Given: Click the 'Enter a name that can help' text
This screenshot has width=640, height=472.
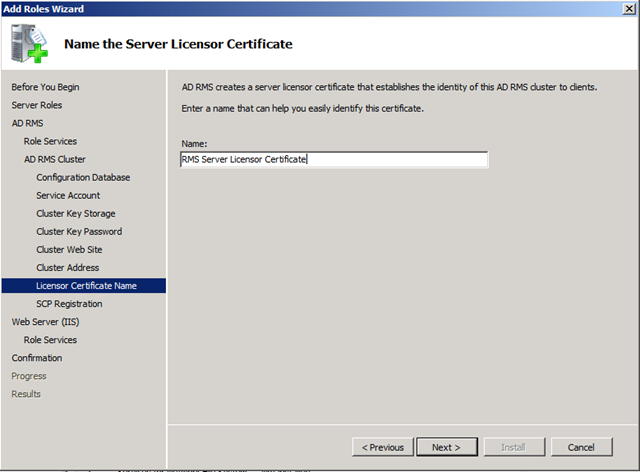Looking at the screenshot, I should [303, 108].
